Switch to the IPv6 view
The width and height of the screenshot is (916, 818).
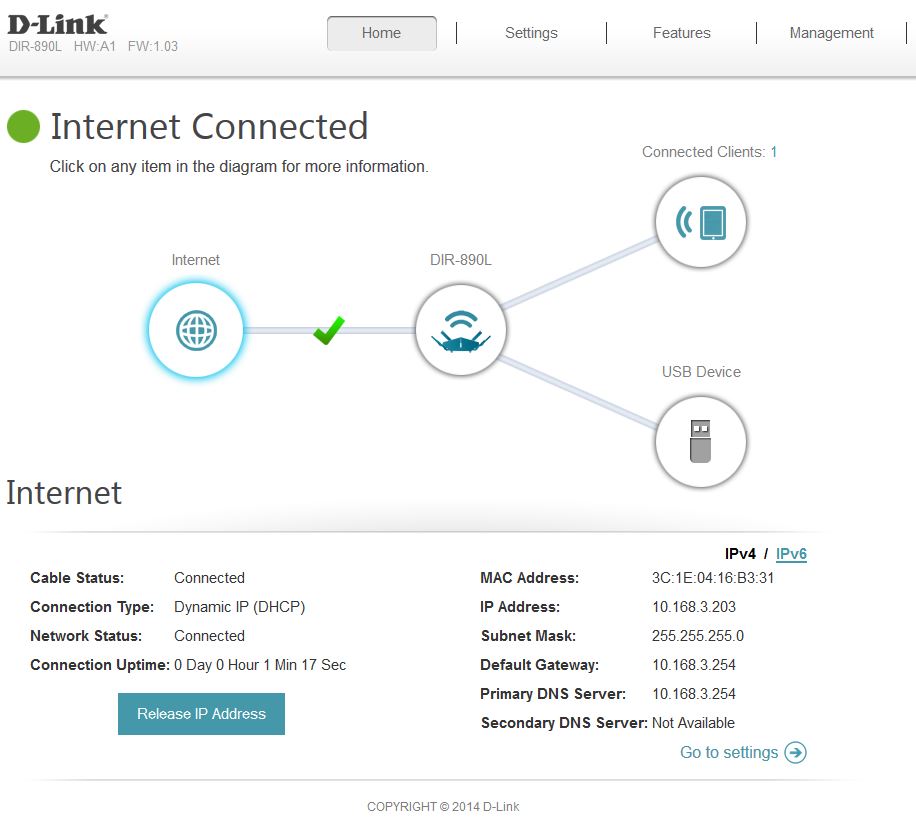[x=791, y=553]
